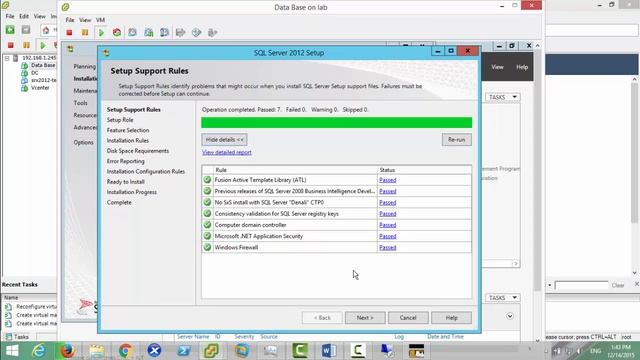Click the red stop icon in vSphere Client toolbar
The width and height of the screenshot is (640, 360).
point(11,45)
